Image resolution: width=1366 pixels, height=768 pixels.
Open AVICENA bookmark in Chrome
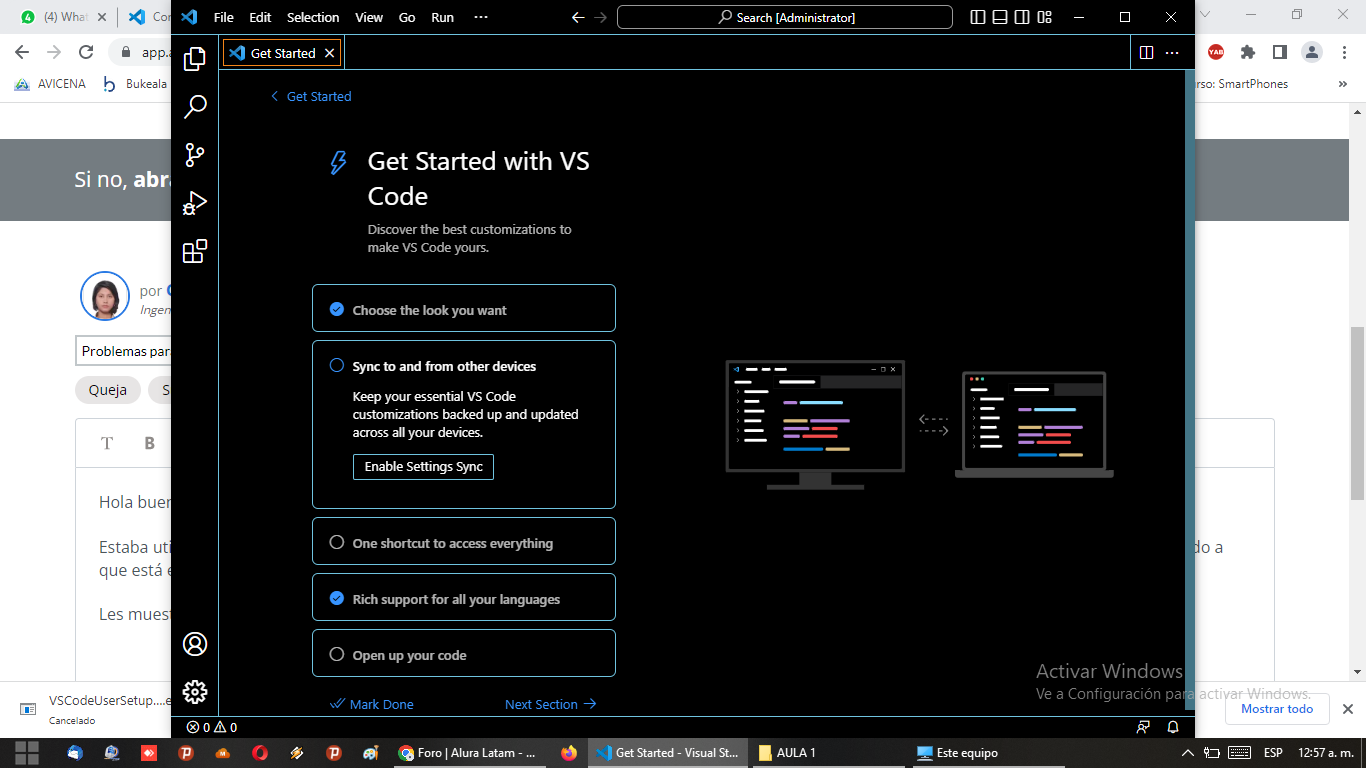(x=50, y=84)
